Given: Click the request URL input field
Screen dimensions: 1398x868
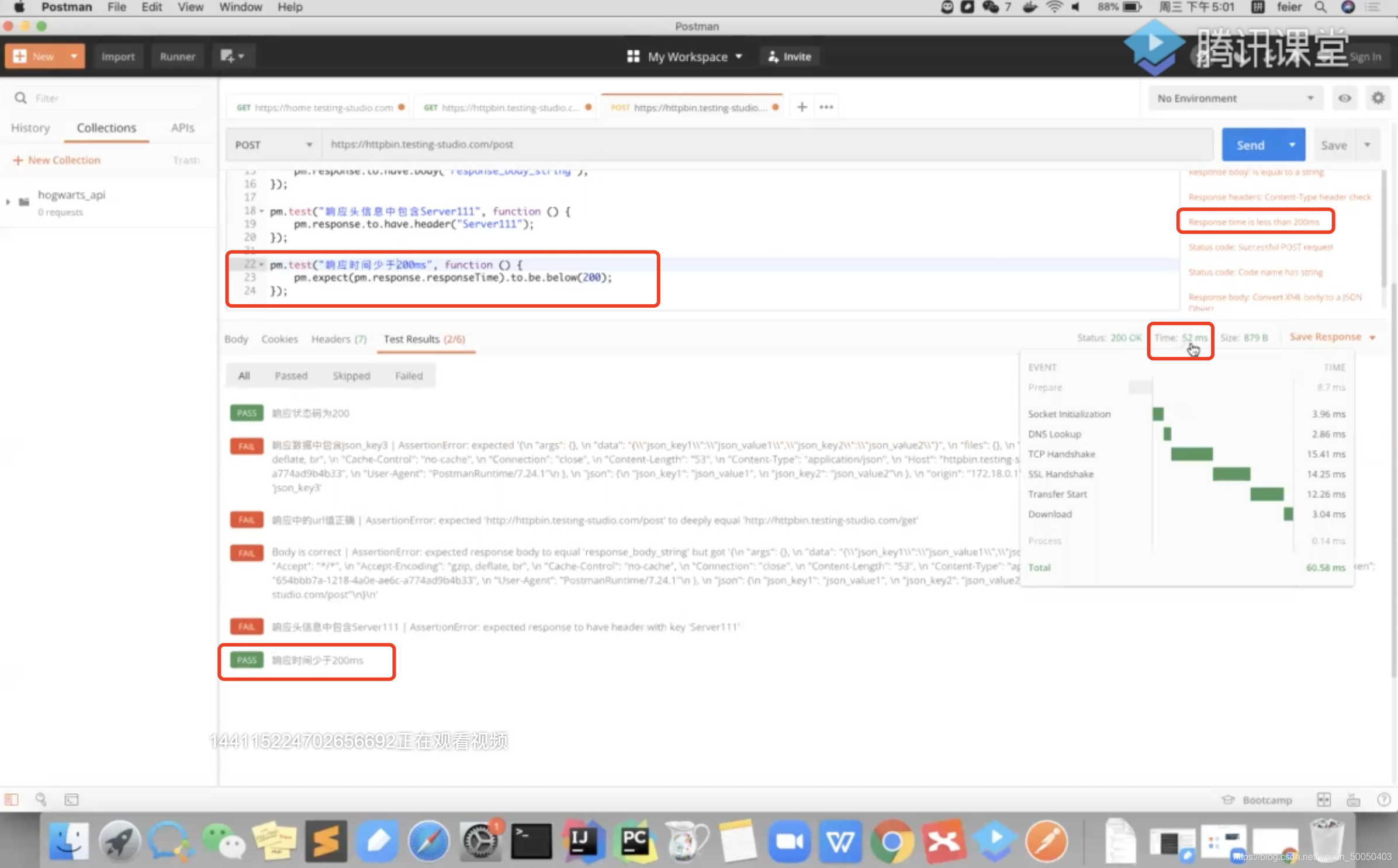Looking at the screenshot, I should pyautogui.click(x=760, y=144).
